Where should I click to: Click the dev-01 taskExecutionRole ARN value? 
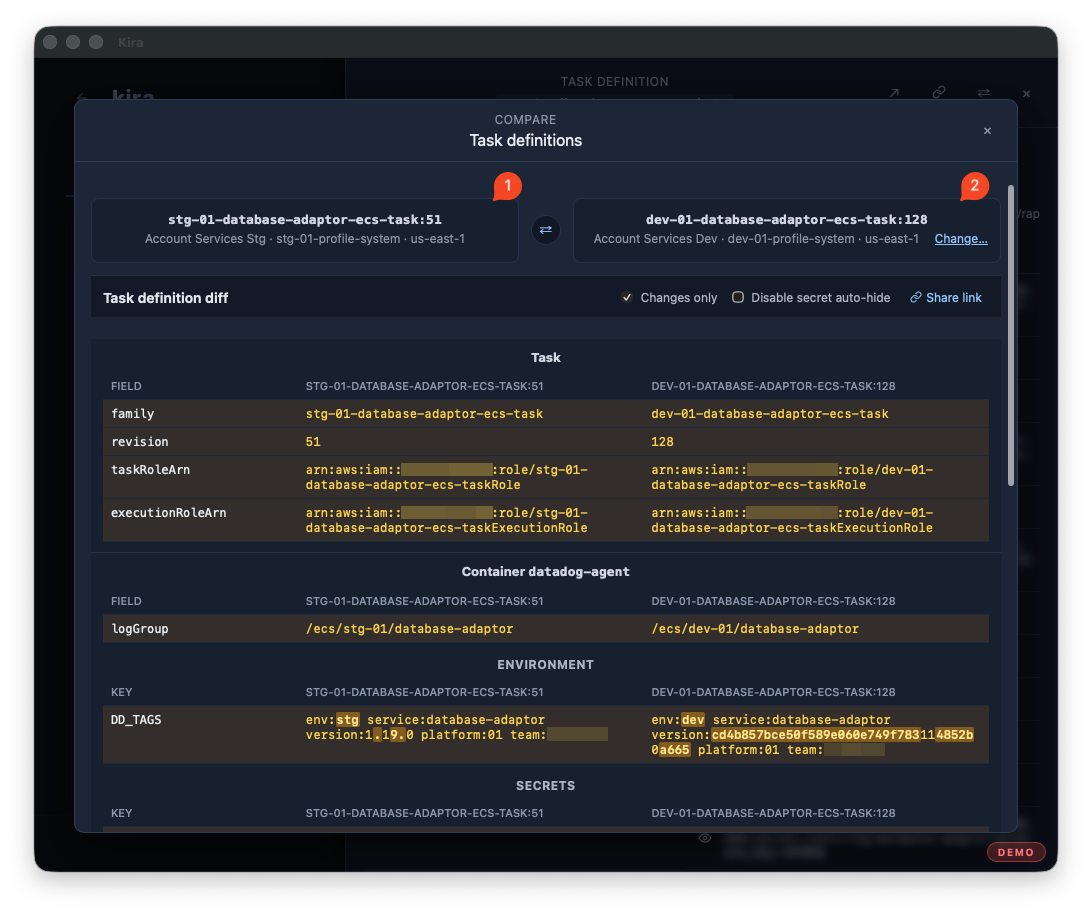[x=792, y=520]
